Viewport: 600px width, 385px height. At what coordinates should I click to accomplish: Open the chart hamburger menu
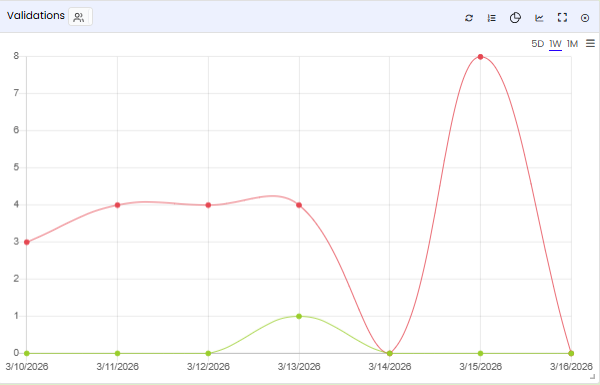(x=590, y=44)
